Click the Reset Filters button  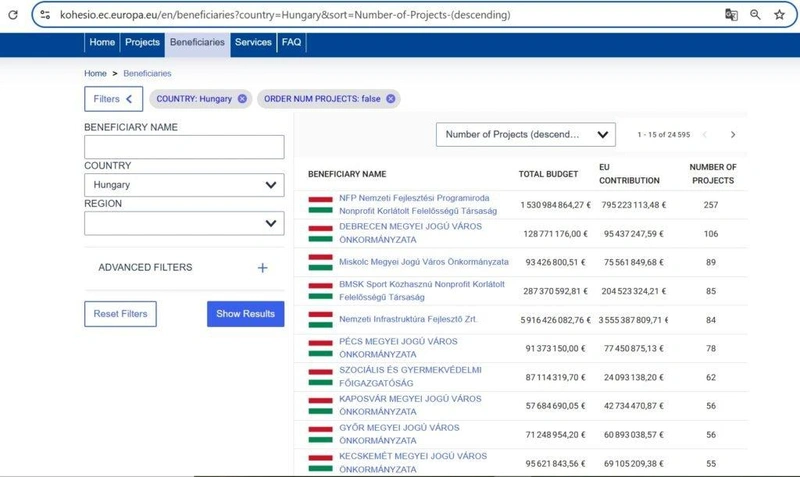click(120, 314)
